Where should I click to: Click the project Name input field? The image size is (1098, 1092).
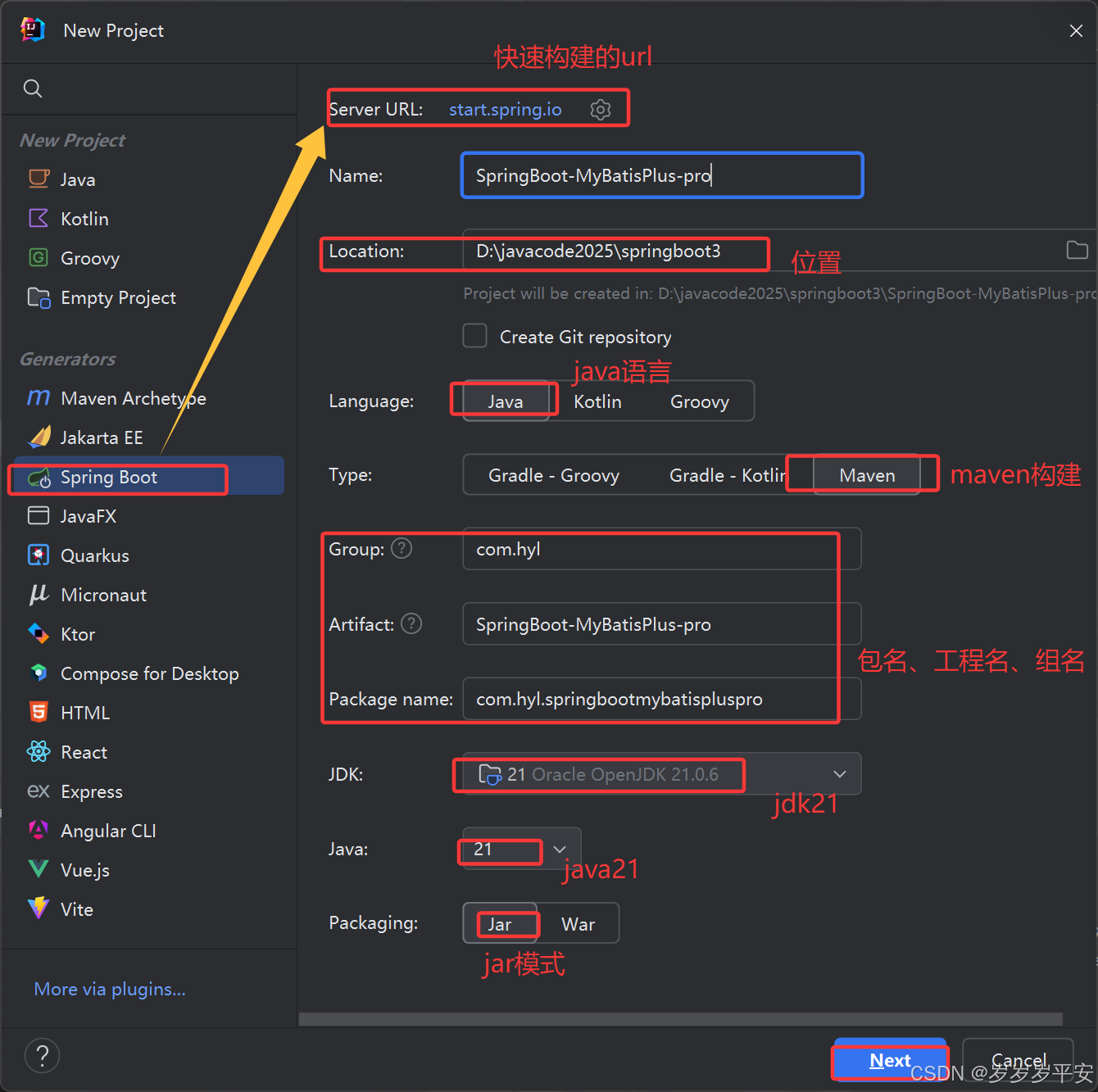662,175
